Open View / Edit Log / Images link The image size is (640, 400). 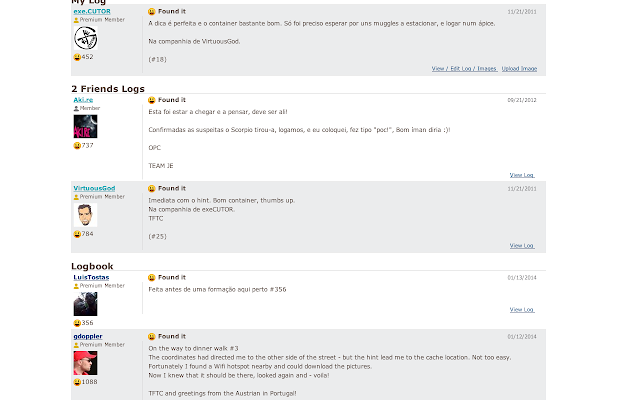pyautogui.click(x=464, y=69)
